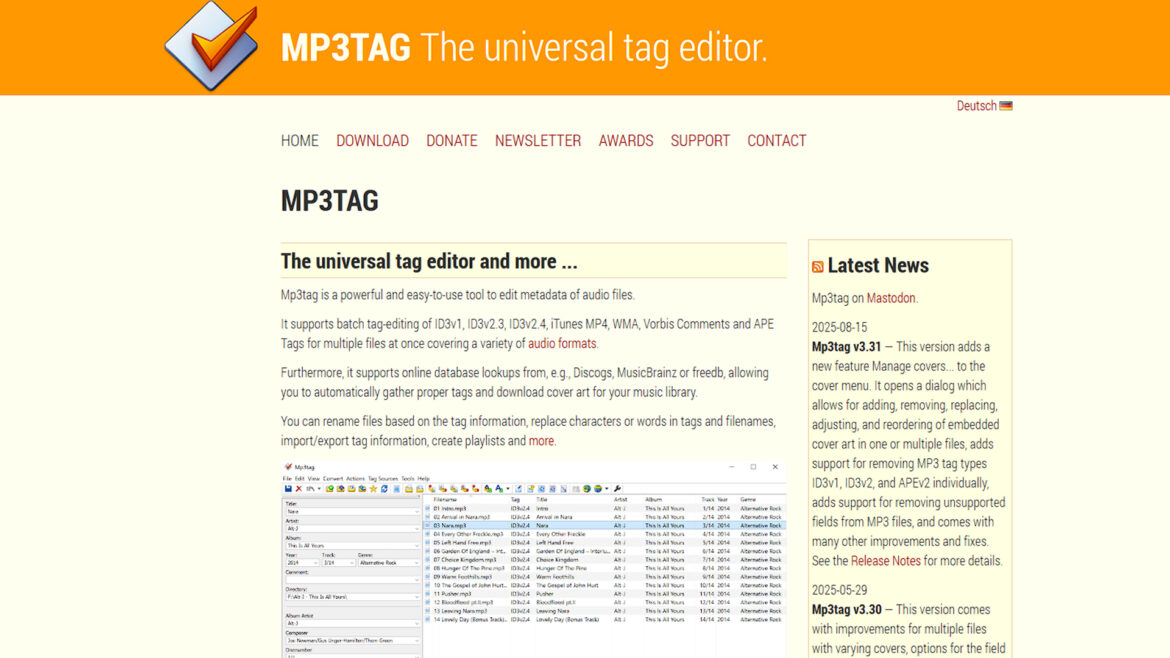Open the Mastodon link in Latest News
This screenshot has width=1170, height=658.
pos(890,298)
